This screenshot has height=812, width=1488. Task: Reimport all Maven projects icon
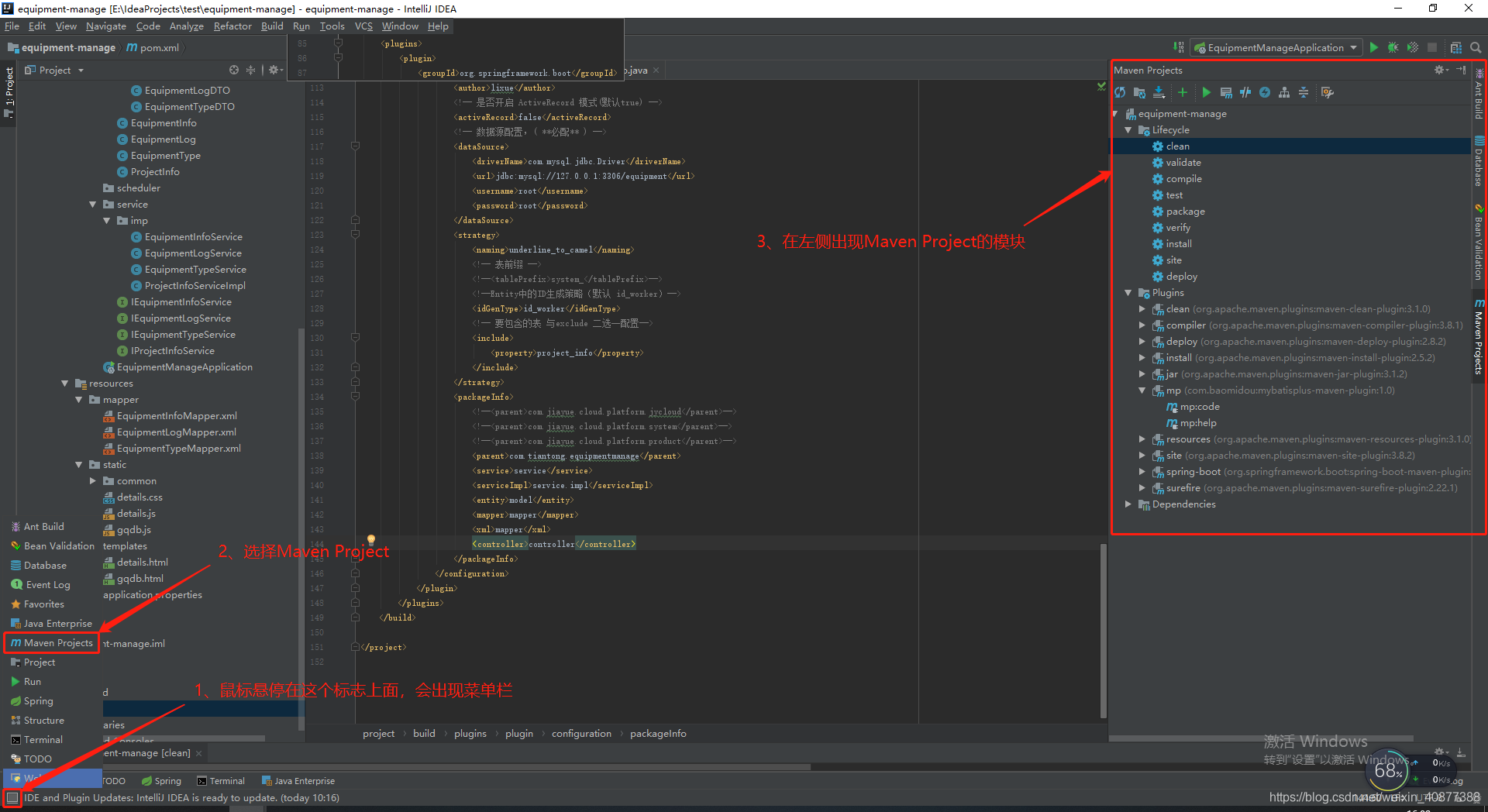1120,92
